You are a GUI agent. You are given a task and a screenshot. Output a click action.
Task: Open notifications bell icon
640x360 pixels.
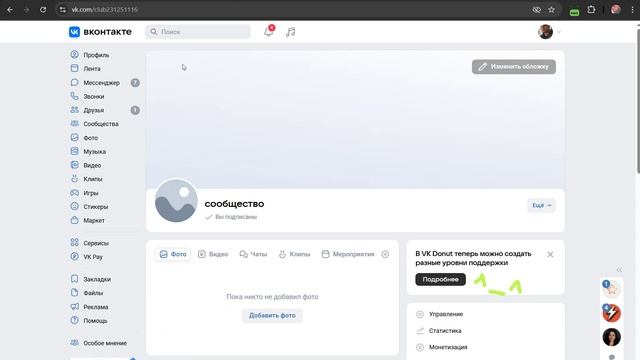pos(269,32)
